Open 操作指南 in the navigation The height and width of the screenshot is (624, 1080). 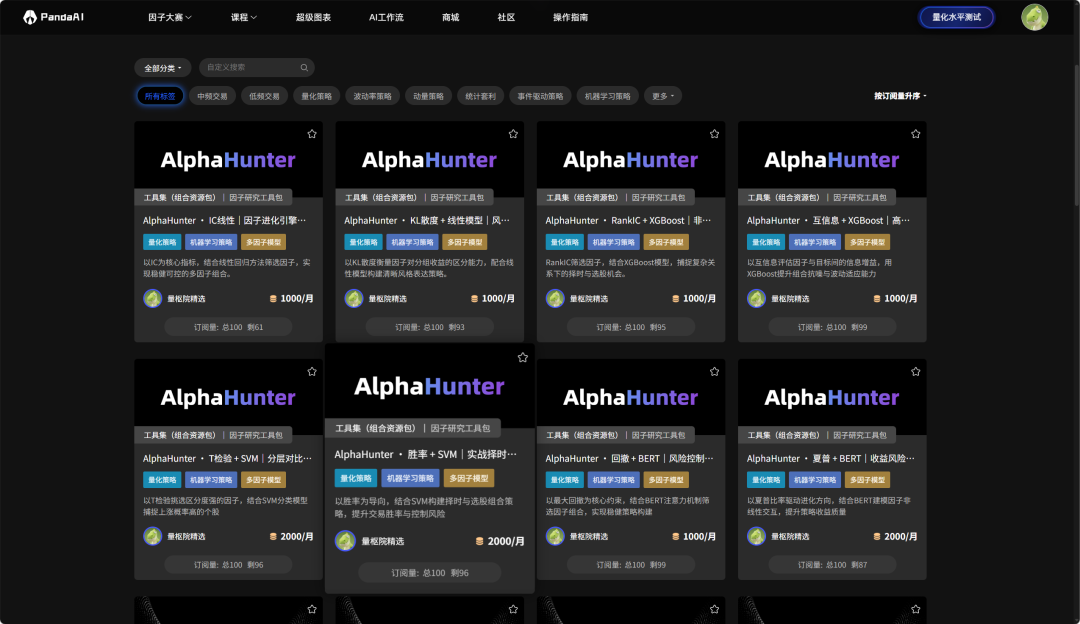coord(570,17)
